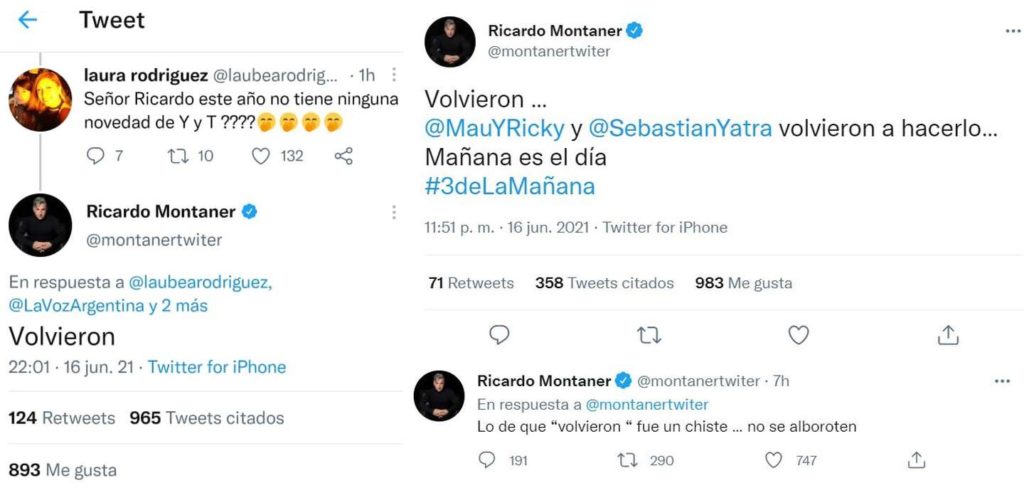View the 965 Tweets citados list
This screenshot has width=1024, height=488.
(x=207, y=418)
